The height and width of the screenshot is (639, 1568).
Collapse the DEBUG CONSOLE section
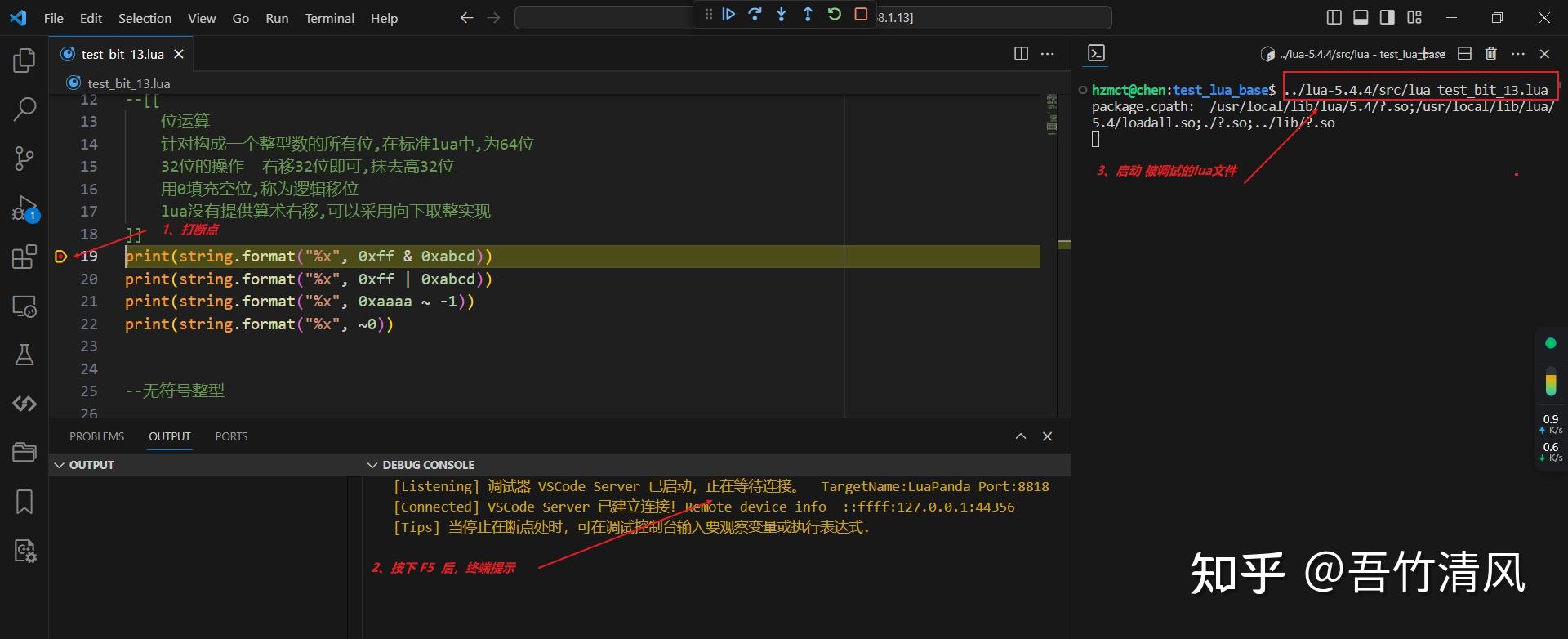pos(372,465)
